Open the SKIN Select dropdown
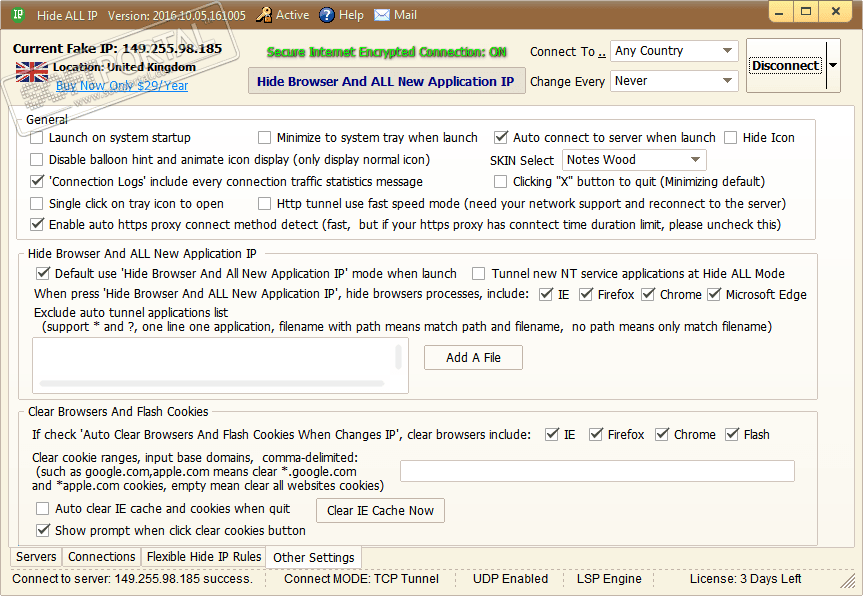This screenshot has height=596, width=863. pyautogui.click(x=634, y=160)
